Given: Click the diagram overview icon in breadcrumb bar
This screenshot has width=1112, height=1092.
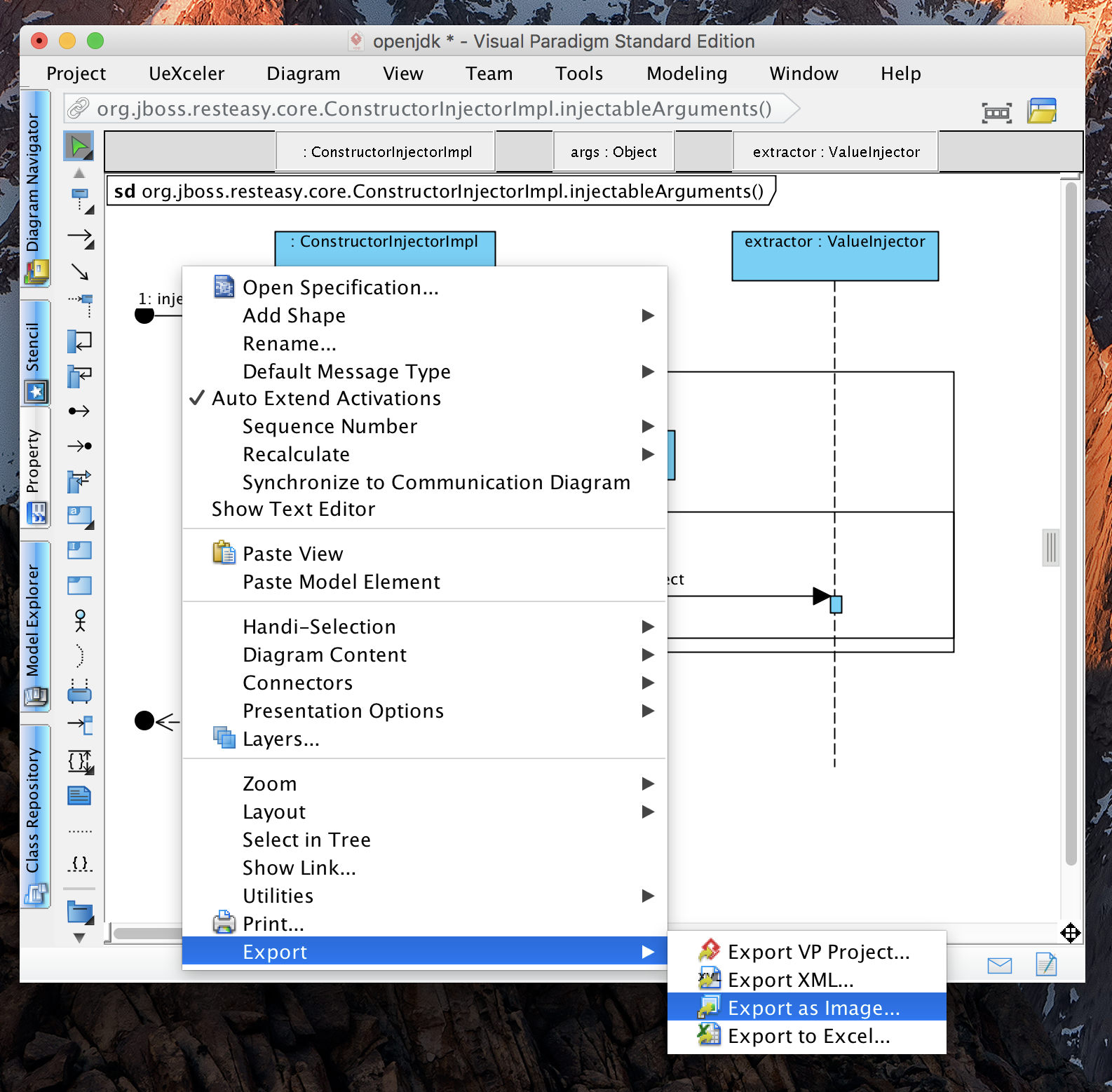Looking at the screenshot, I should [996, 112].
